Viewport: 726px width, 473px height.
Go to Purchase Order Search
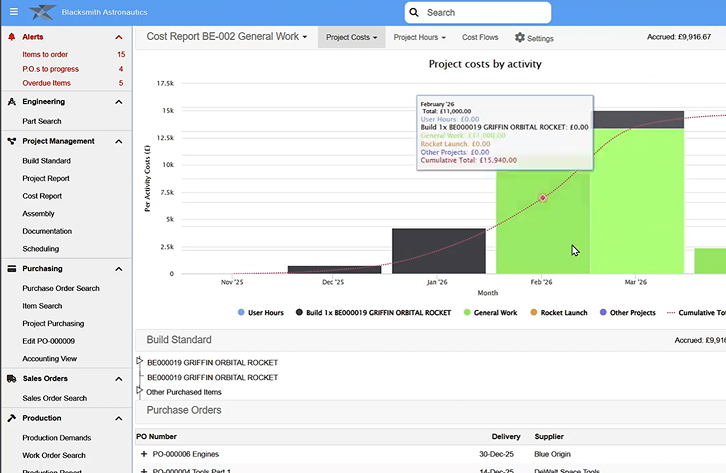click(x=61, y=288)
